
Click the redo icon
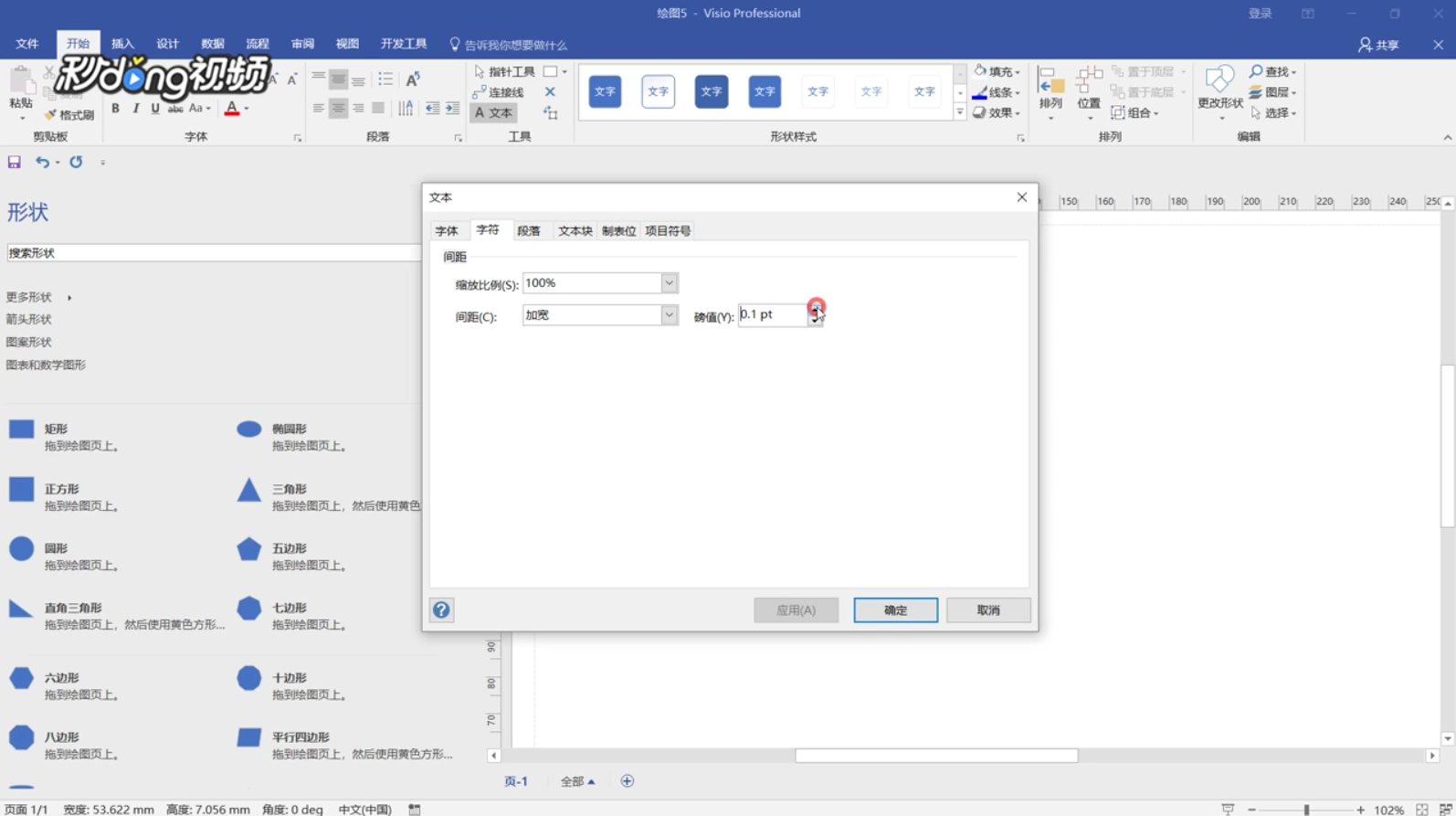(76, 162)
